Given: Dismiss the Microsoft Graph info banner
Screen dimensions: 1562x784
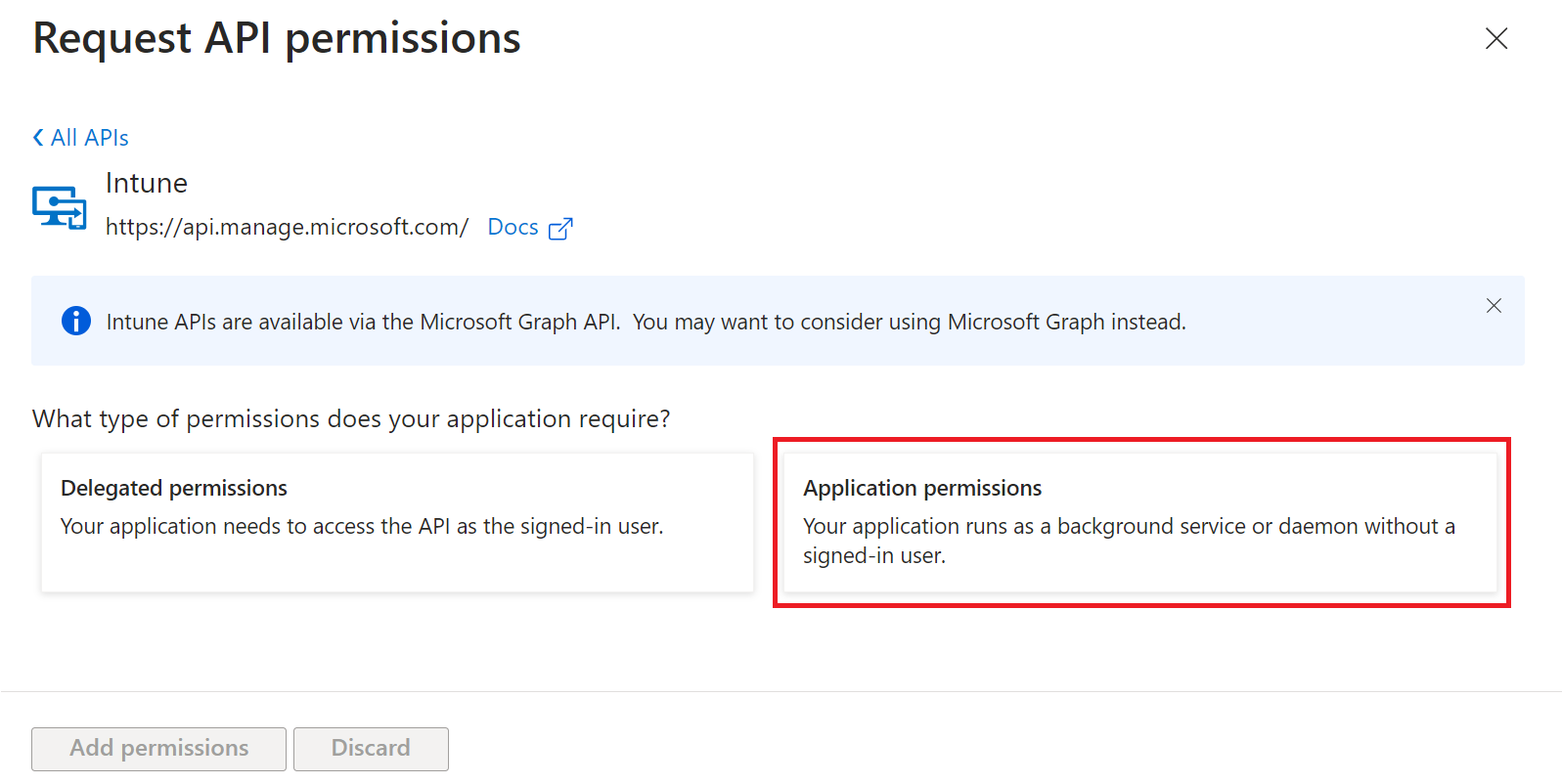Looking at the screenshot, I should coord(1494,306).
